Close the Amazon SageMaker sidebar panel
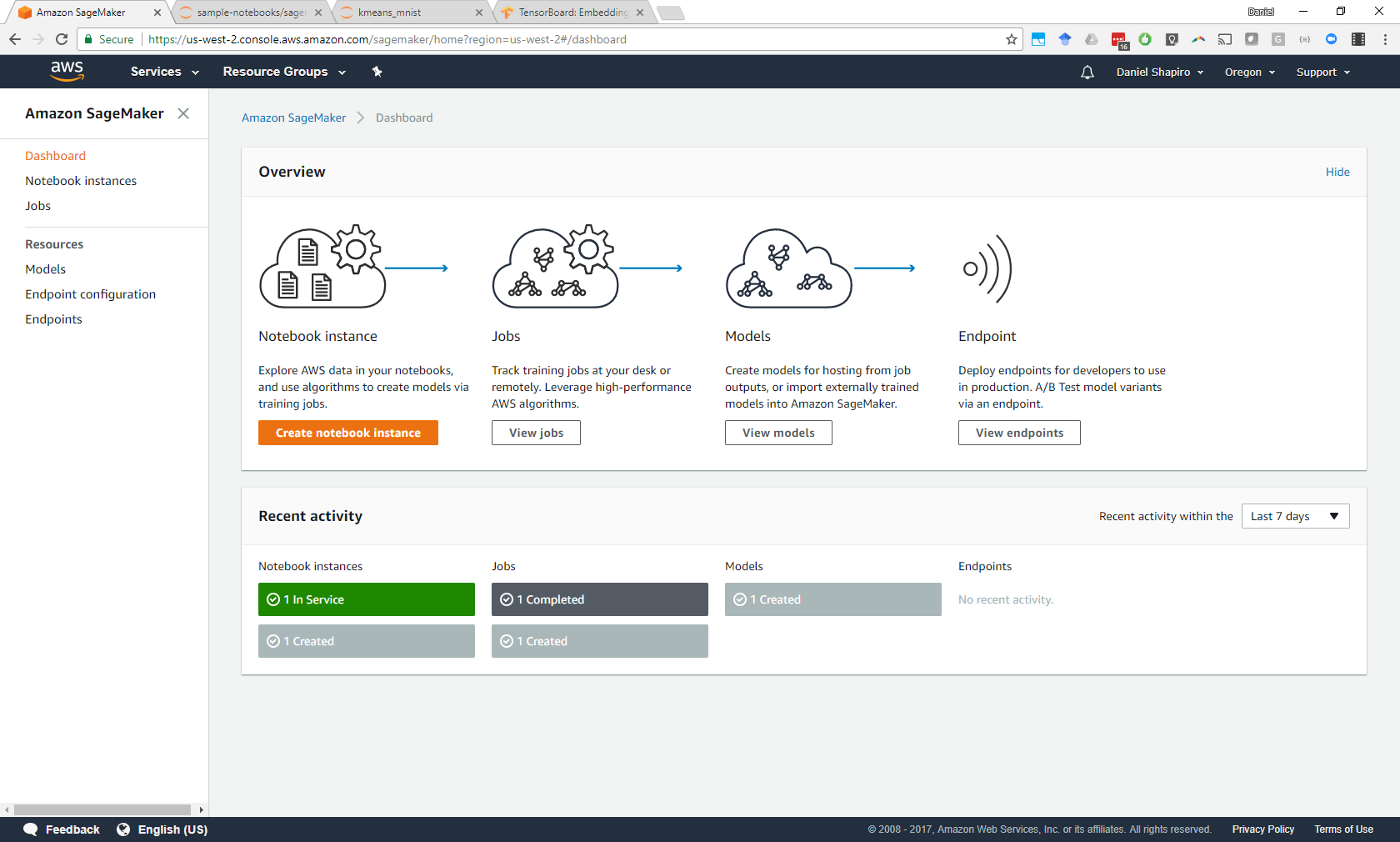Viewport: 1400px width, 842px height. point(183,113)
